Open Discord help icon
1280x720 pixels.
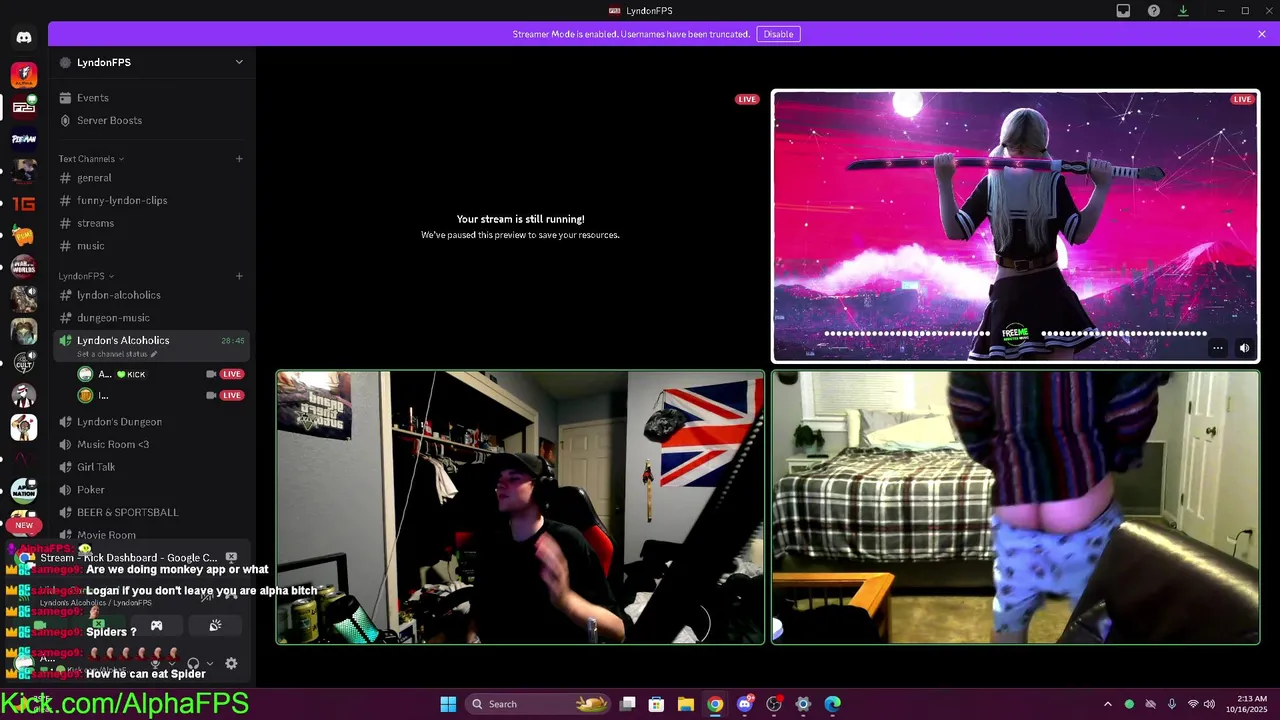[x=1154, y=11]
